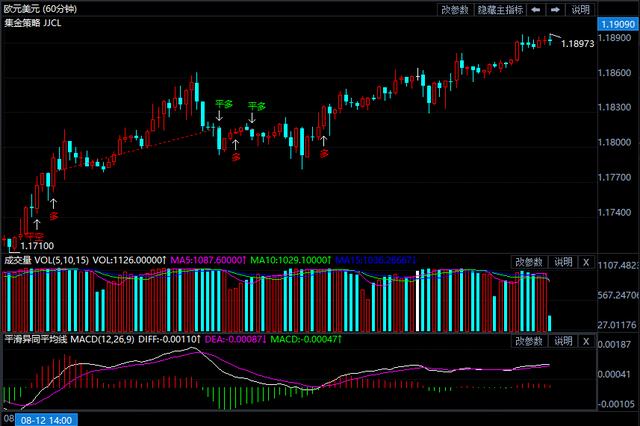This screenshot has width=640, height=426.
Task: Edit MACD parameters via 改参数
Action: (x=530, y=342)
